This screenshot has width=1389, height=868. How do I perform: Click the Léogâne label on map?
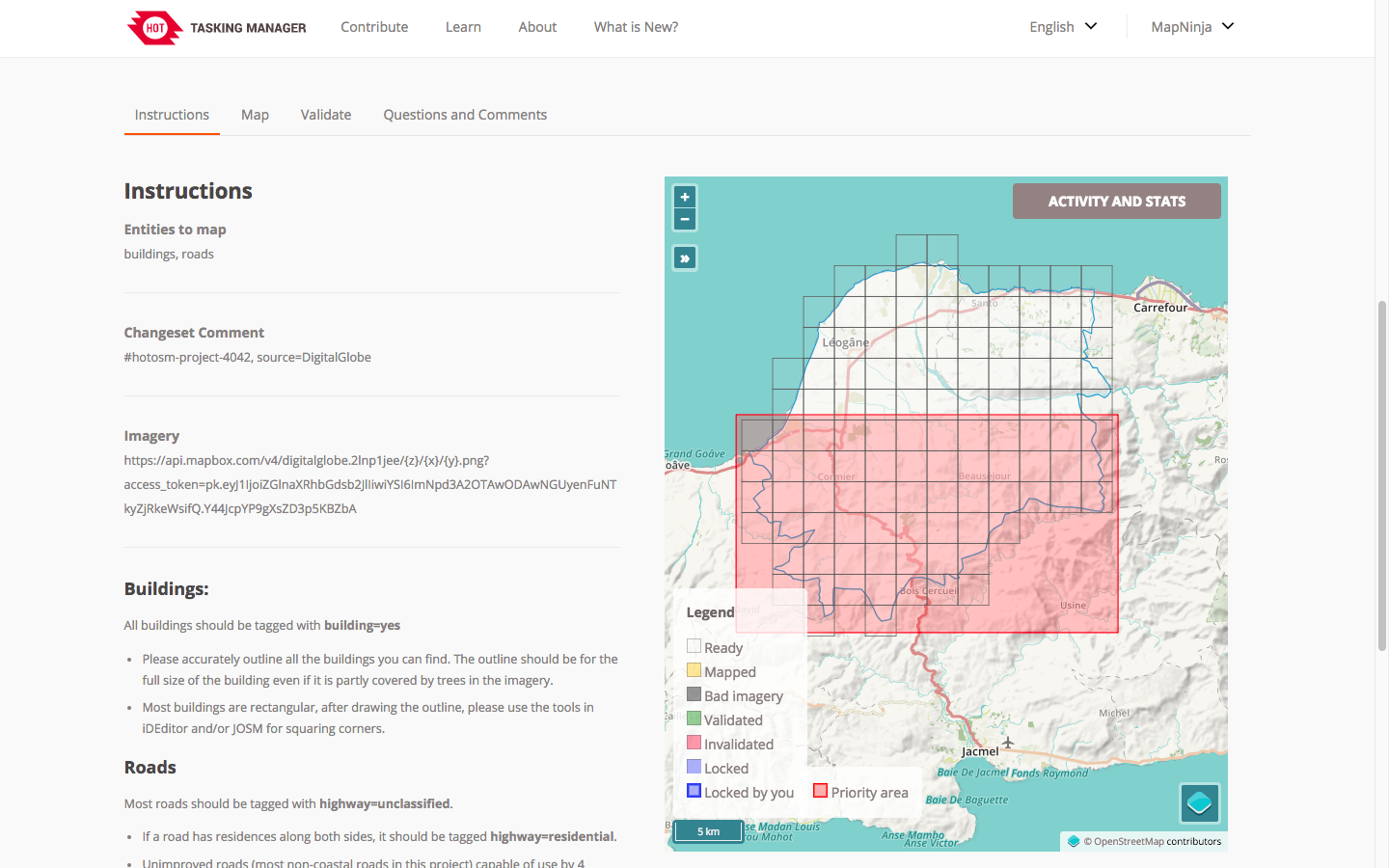(846, 342)
